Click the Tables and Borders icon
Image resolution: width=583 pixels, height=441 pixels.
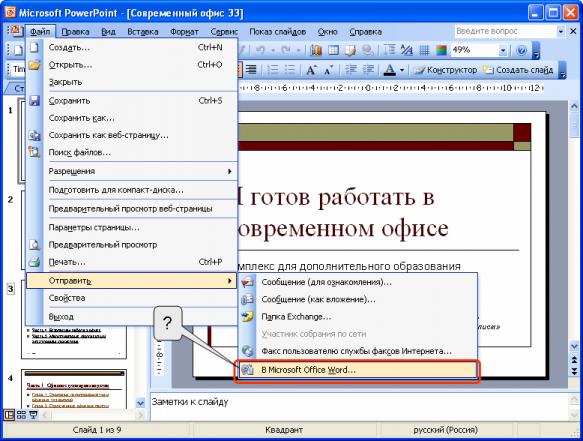tap(350, 50)
